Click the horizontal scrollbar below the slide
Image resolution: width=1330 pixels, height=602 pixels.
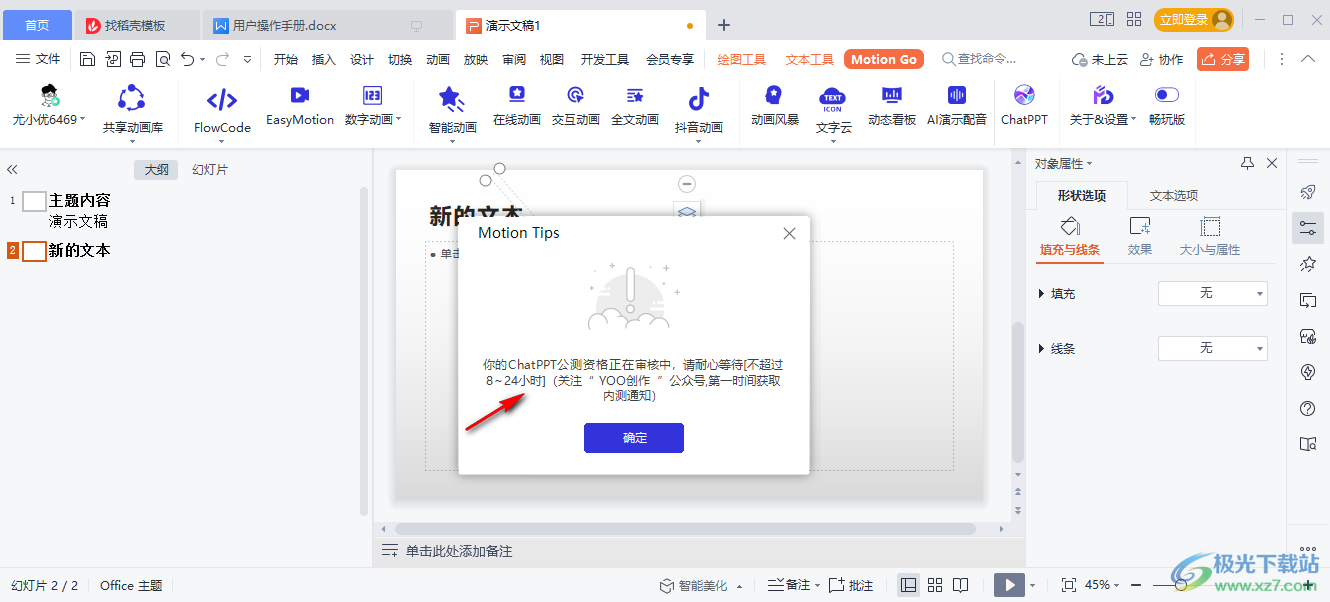(x=685, y=529)
